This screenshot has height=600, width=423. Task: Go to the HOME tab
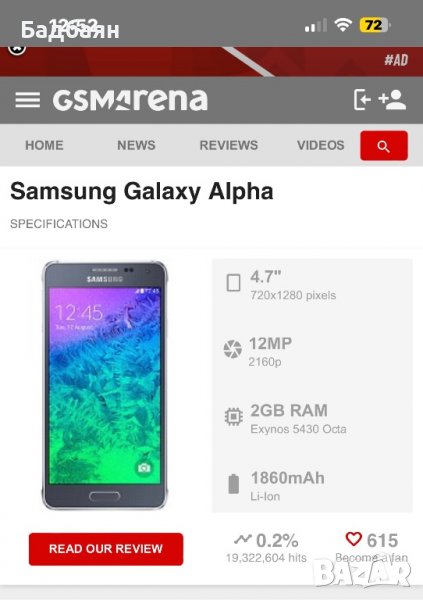pos(44,145)
